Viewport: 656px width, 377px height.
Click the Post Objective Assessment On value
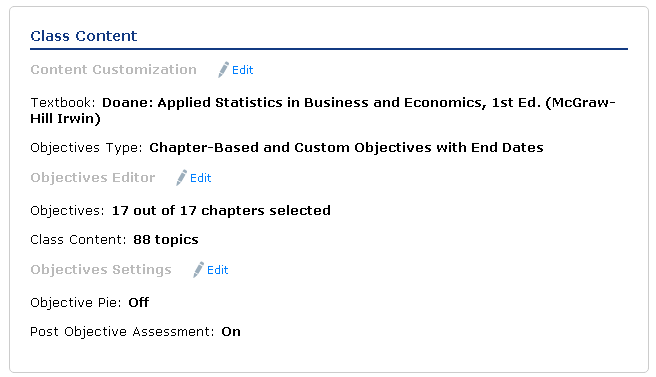coord(231,332)
